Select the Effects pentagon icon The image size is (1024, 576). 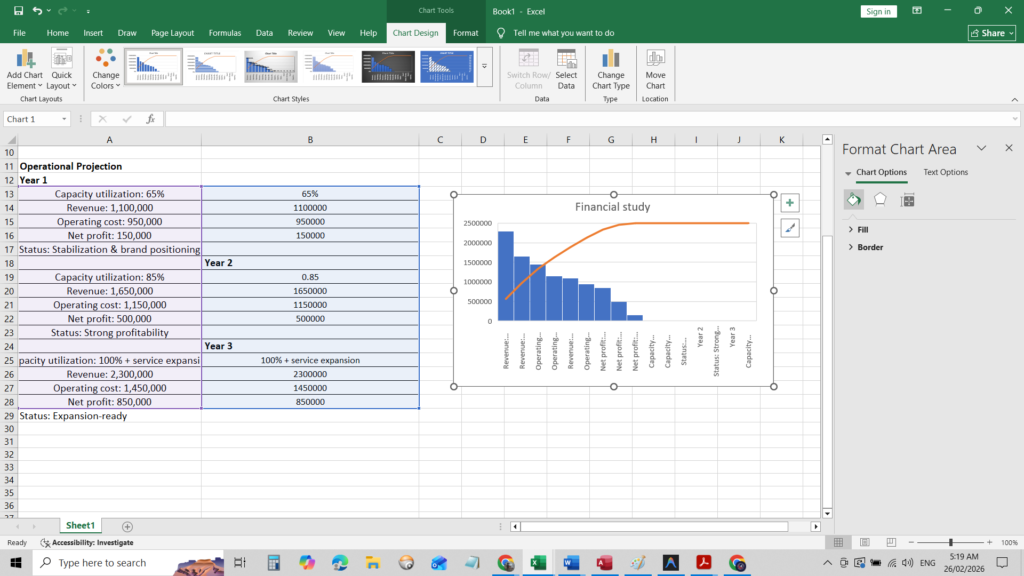coord(880,199)
